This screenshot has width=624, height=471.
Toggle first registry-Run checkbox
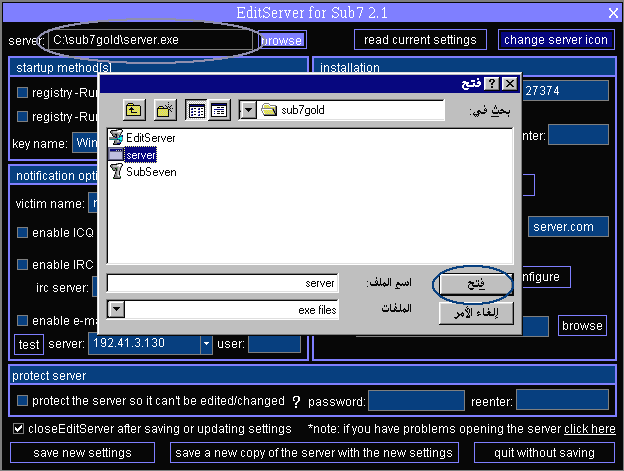pos(22,92)
